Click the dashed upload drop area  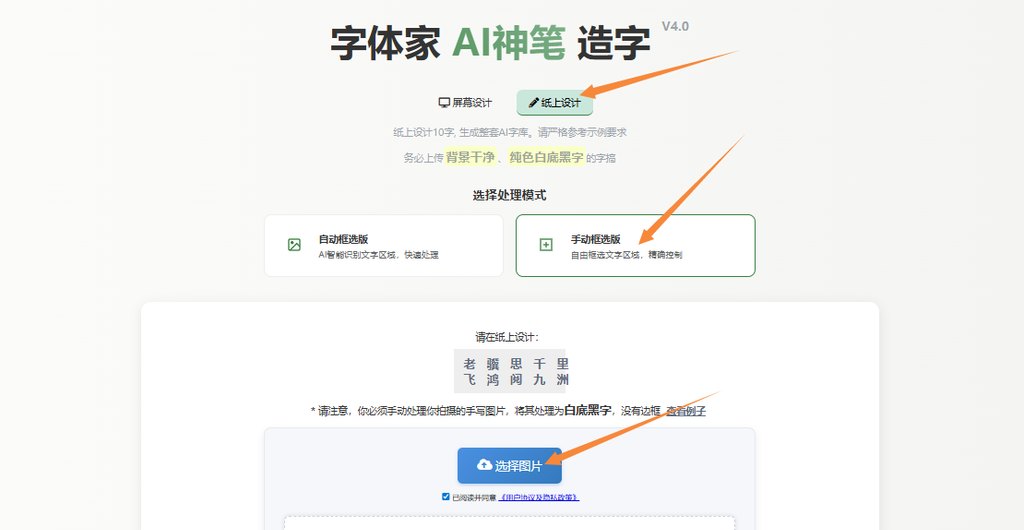tap(509, 523)
